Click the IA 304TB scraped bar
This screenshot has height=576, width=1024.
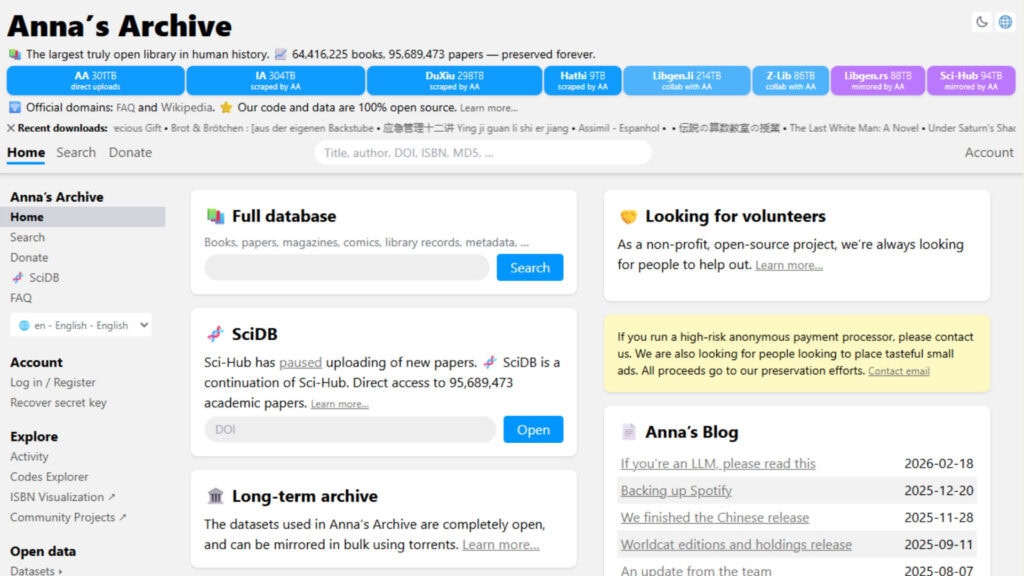(276, 80)
